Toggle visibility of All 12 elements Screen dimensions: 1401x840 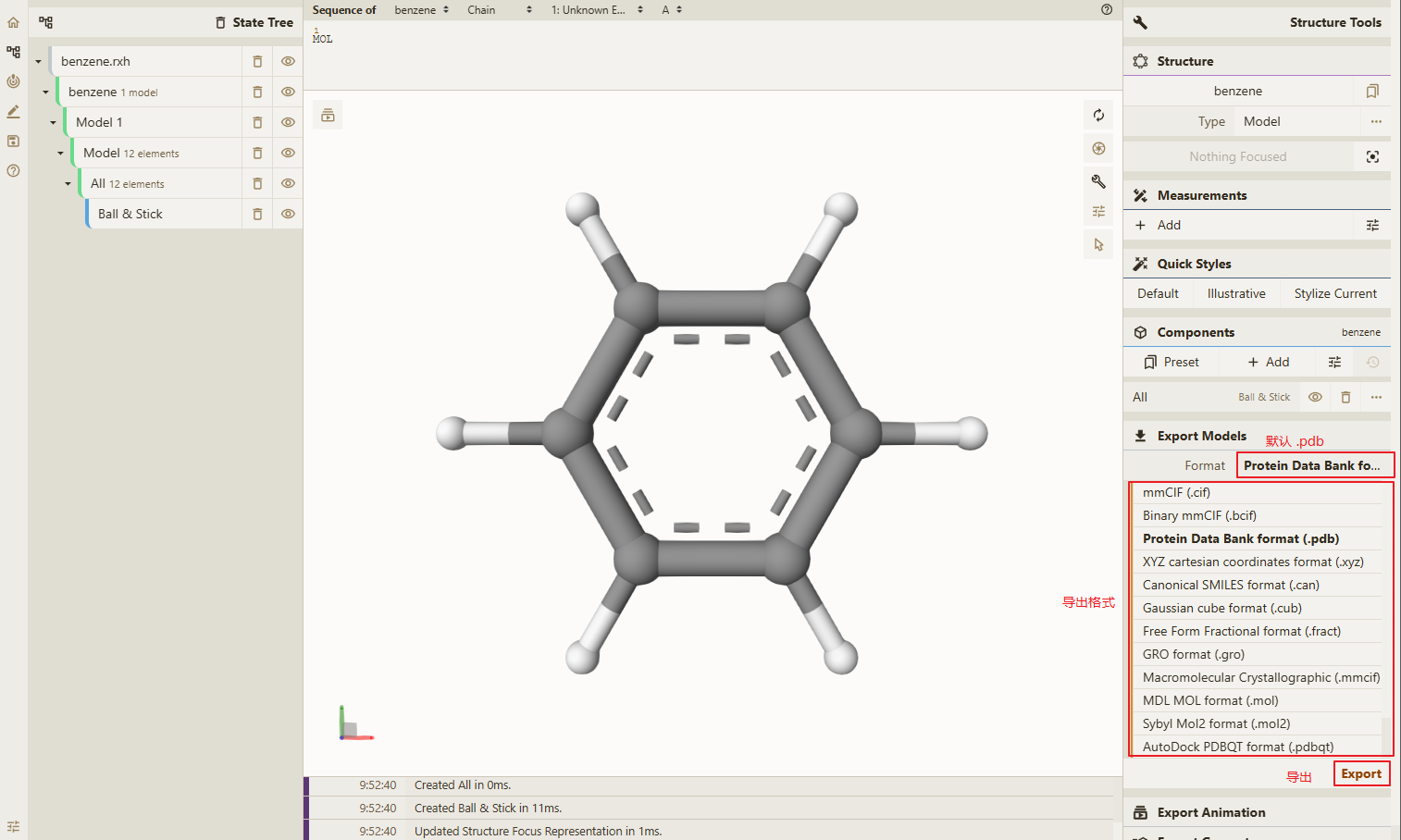288,183
